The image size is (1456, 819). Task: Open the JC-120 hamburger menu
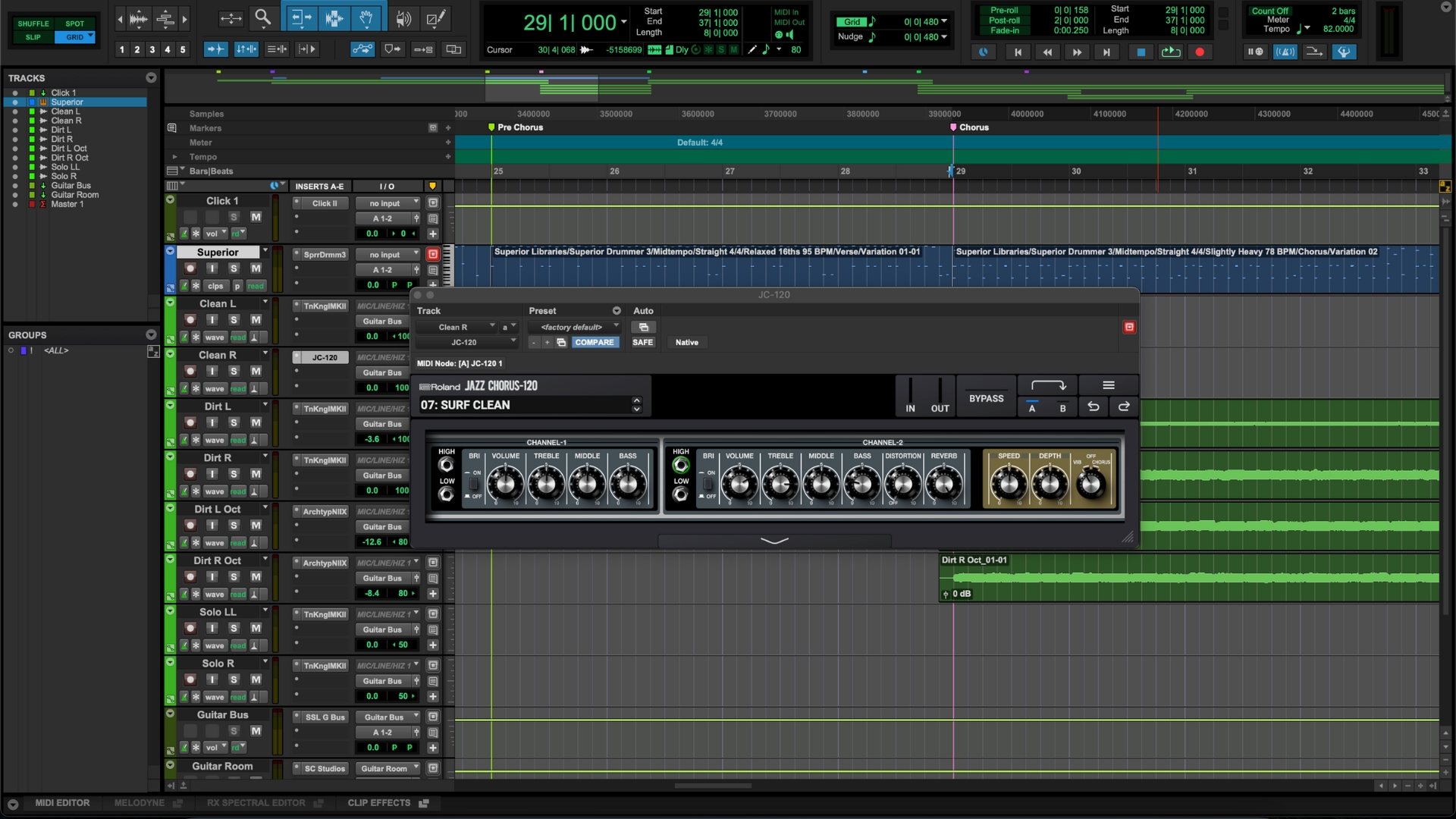pyautogui.click(x=1108, y=385)
